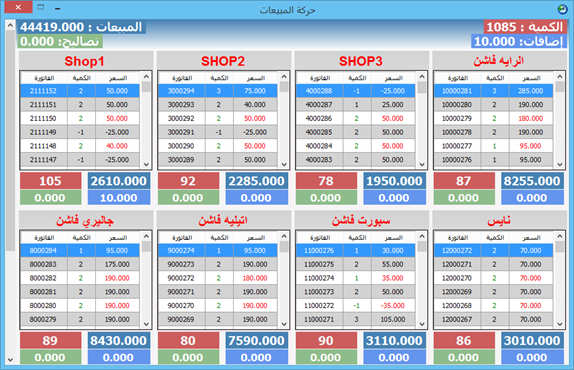Click the main window's left scrollbar down arrow
This screenshot has height=370, width=574.
[10, 360]
